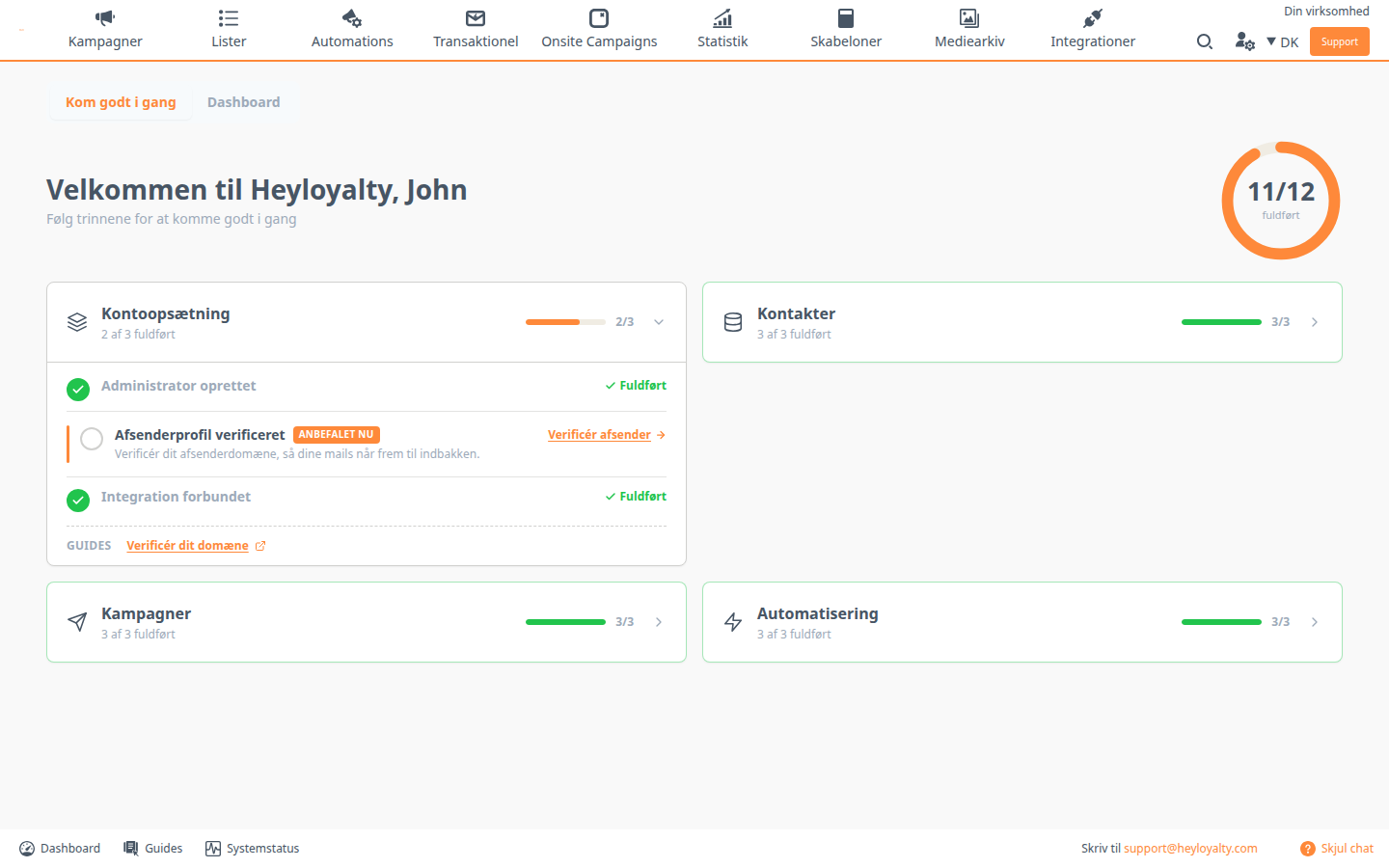Click the footer Guides book icon
The width and height of the screenshot is (1389, 868).
click(x=131, y=849)
